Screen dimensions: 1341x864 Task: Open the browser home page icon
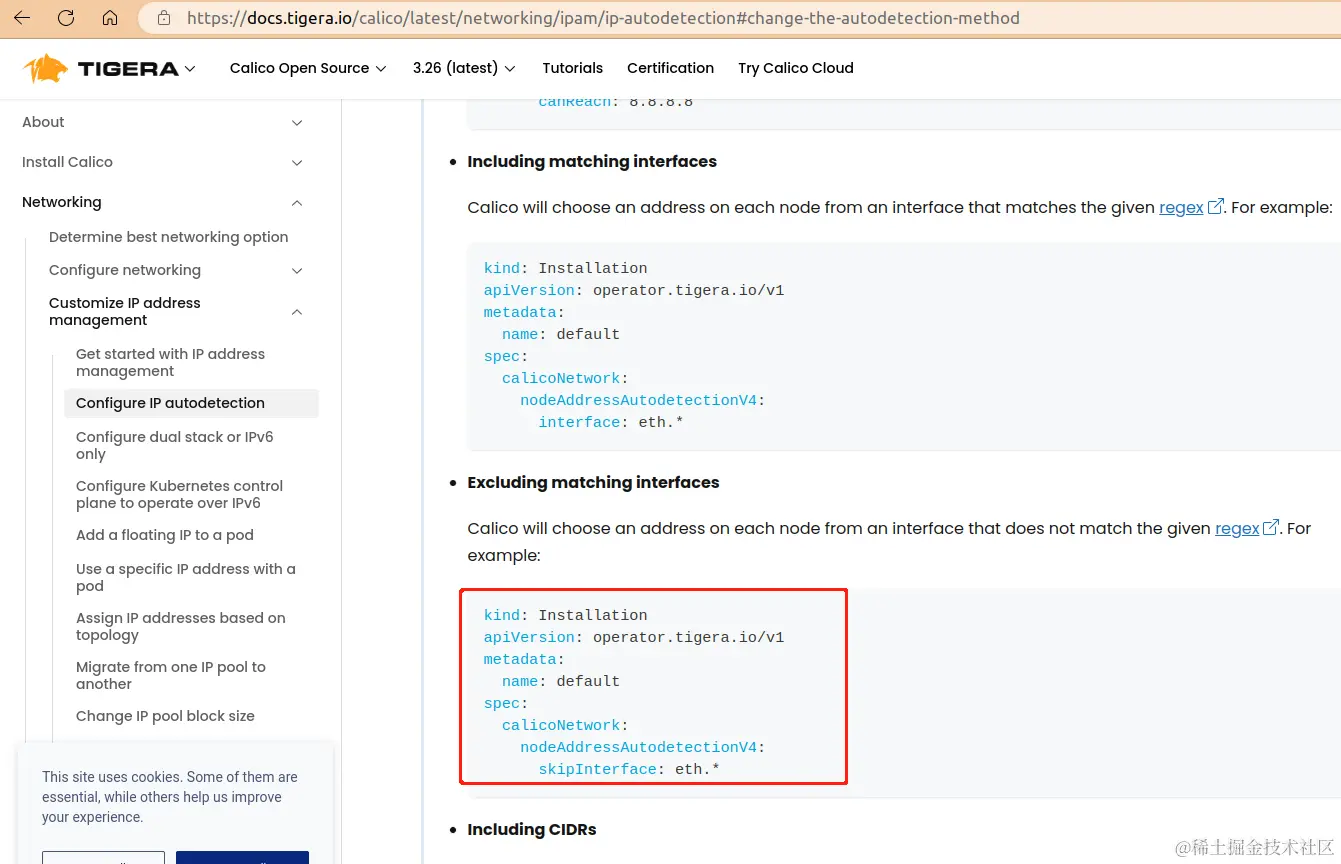pos(110,18)
